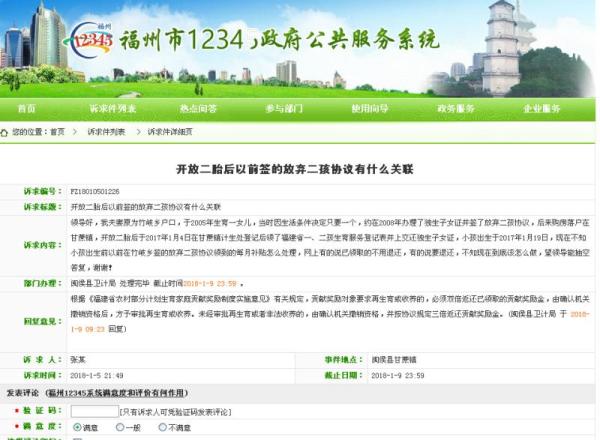The image size is (600, 440).
Task: Click the 验证码 input field
Action: click(x=93, y=411)
